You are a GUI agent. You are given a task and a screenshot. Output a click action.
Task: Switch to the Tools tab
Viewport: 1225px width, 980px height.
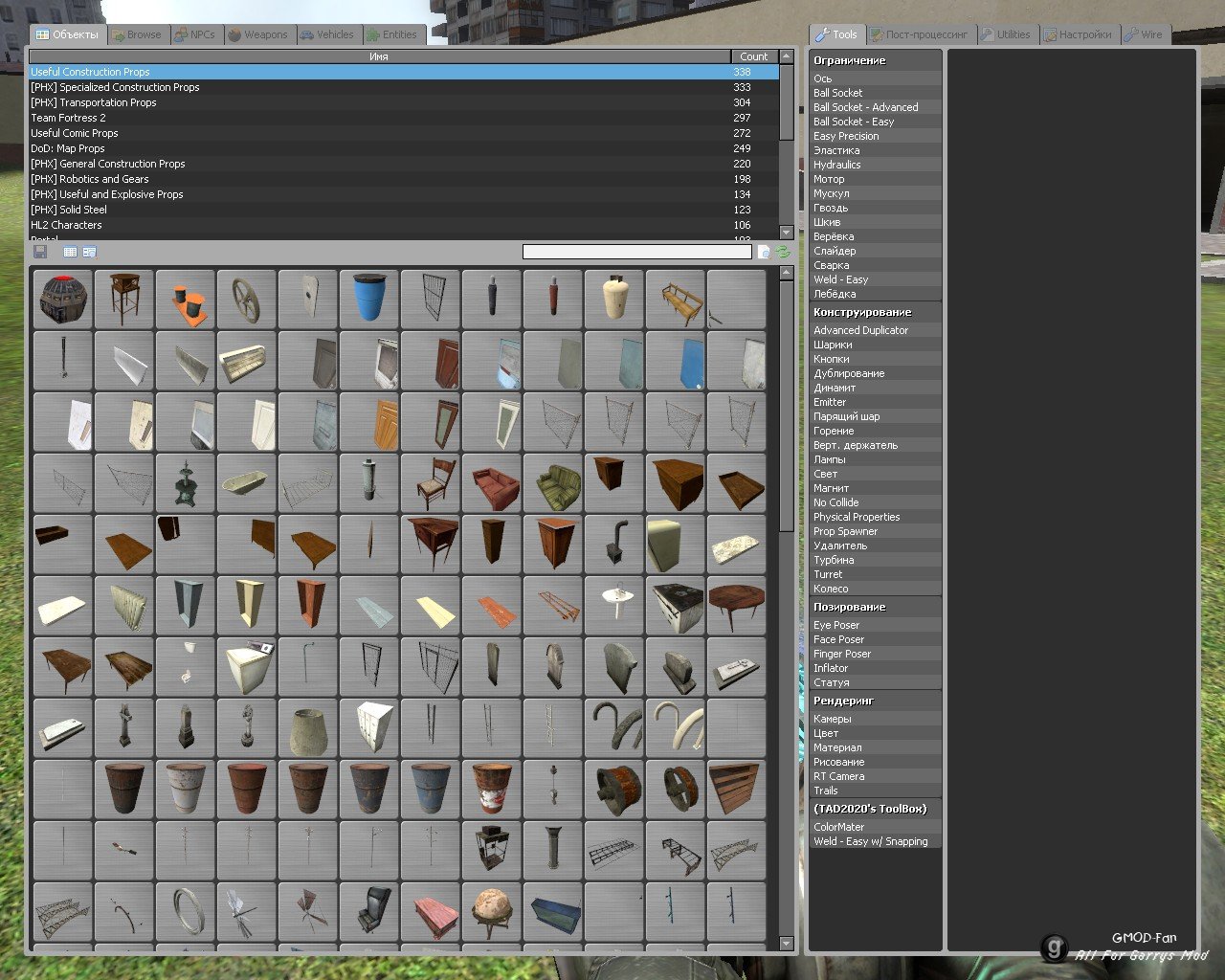click(836, 34)
